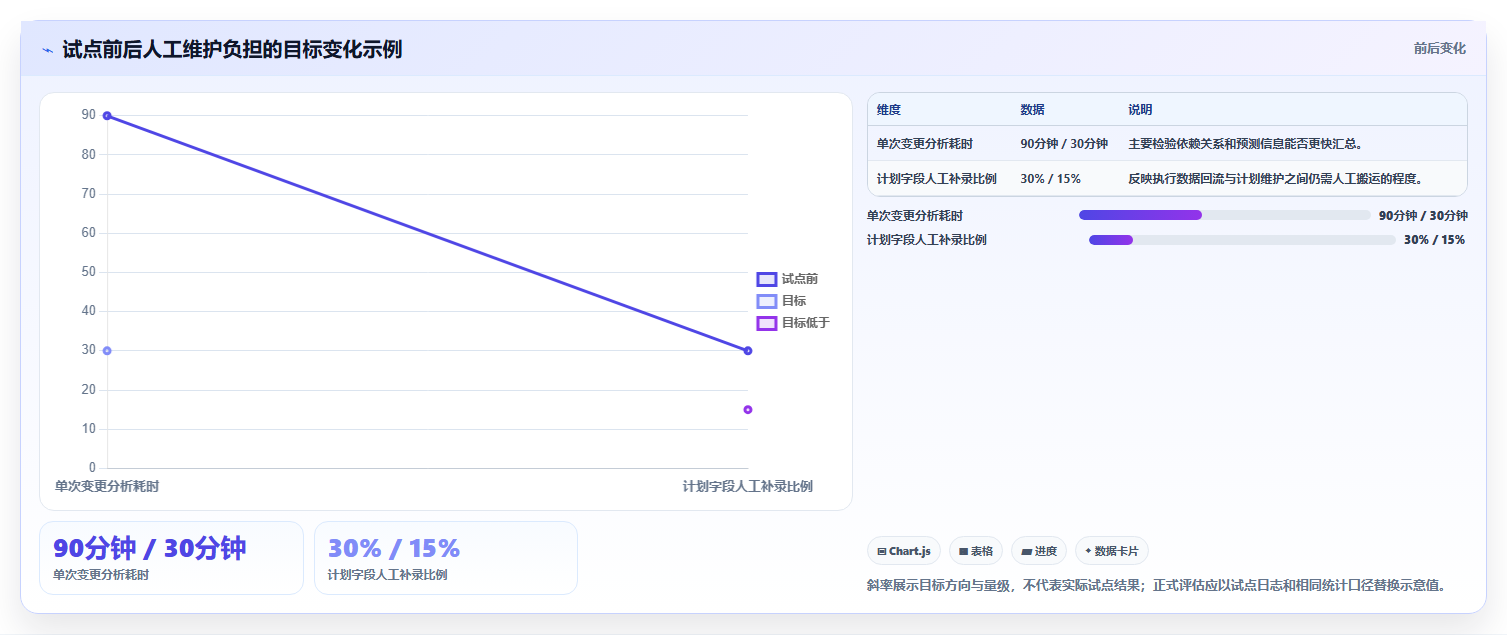The width and height of the screenshot is (1507, 635).
Task: Click the 30% / 15% progress value label
Action: click(1434, 240)
